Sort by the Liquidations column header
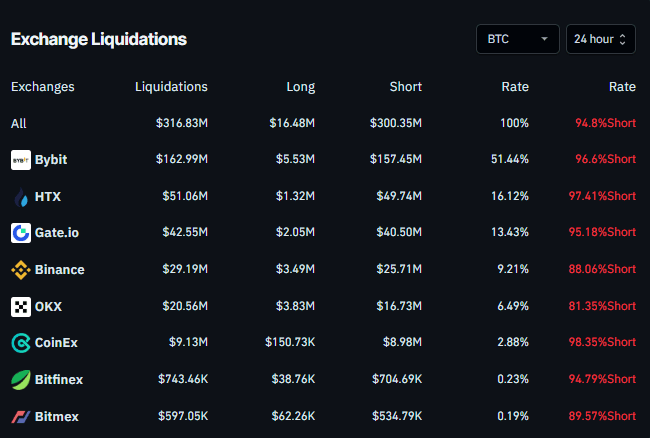This screenshot has height=438, width=650. [x=171, y=87]
